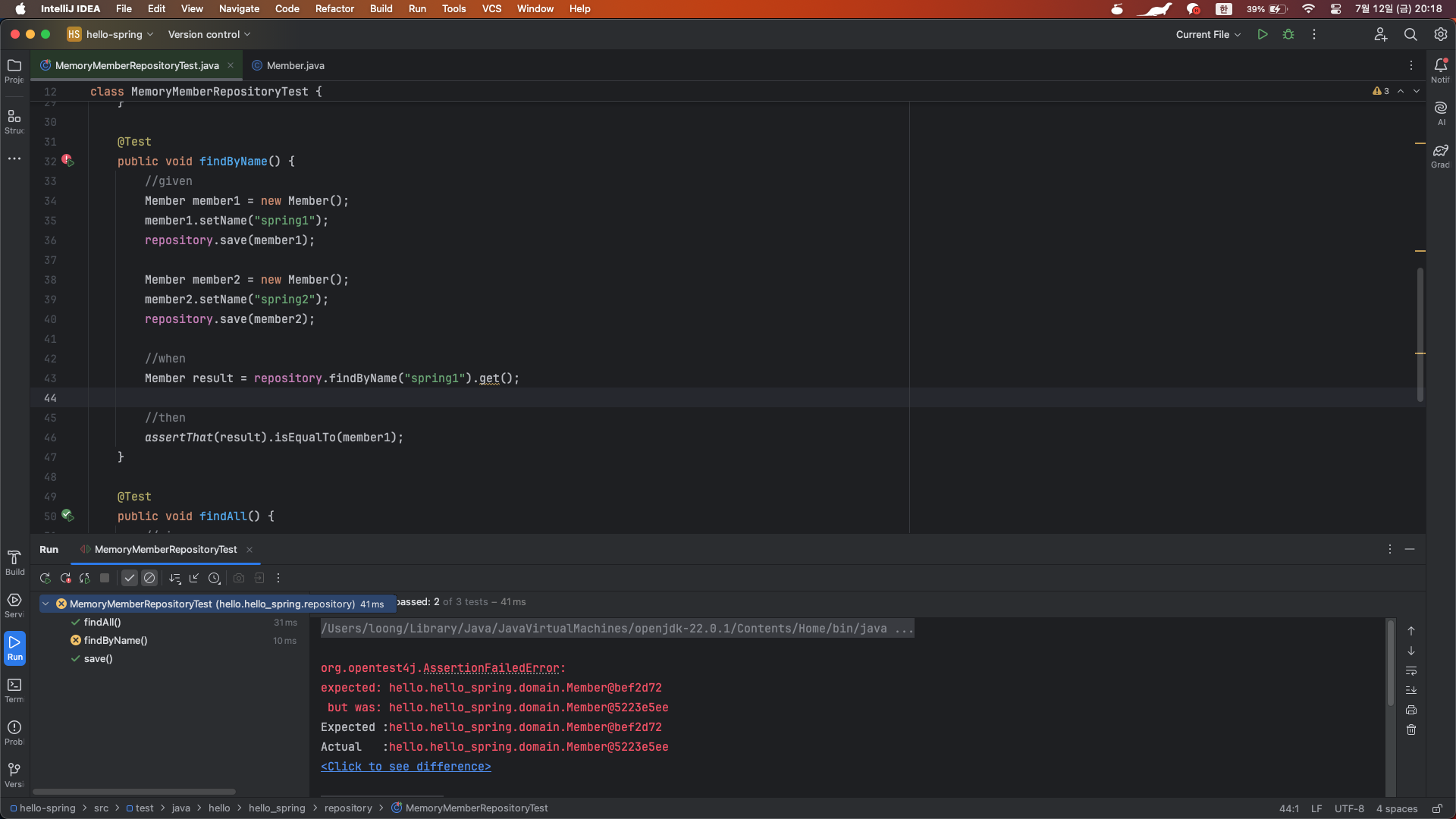
Task: Open the AI Assistant panel
Action: click(x=1440, y=112)
